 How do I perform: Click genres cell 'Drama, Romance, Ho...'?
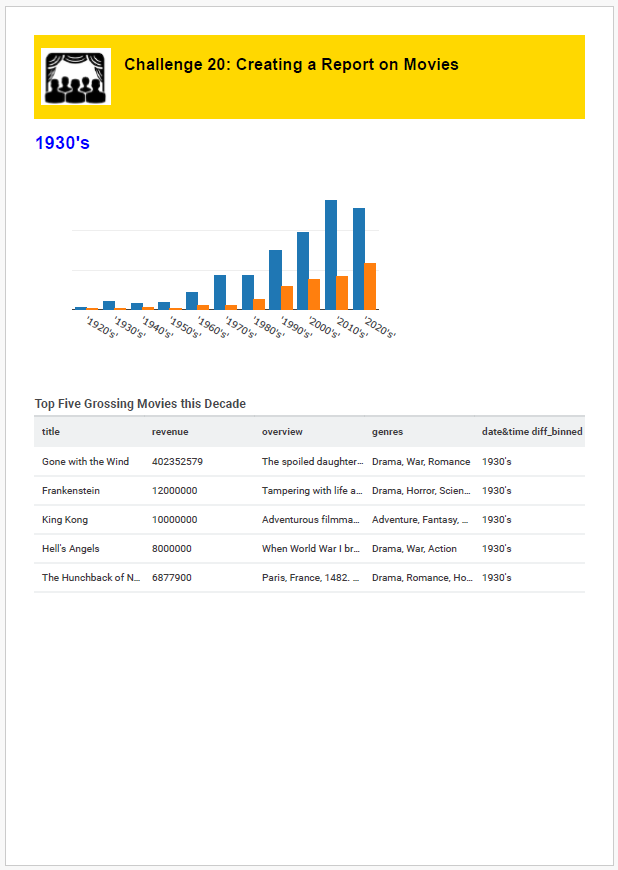[422, 577]
